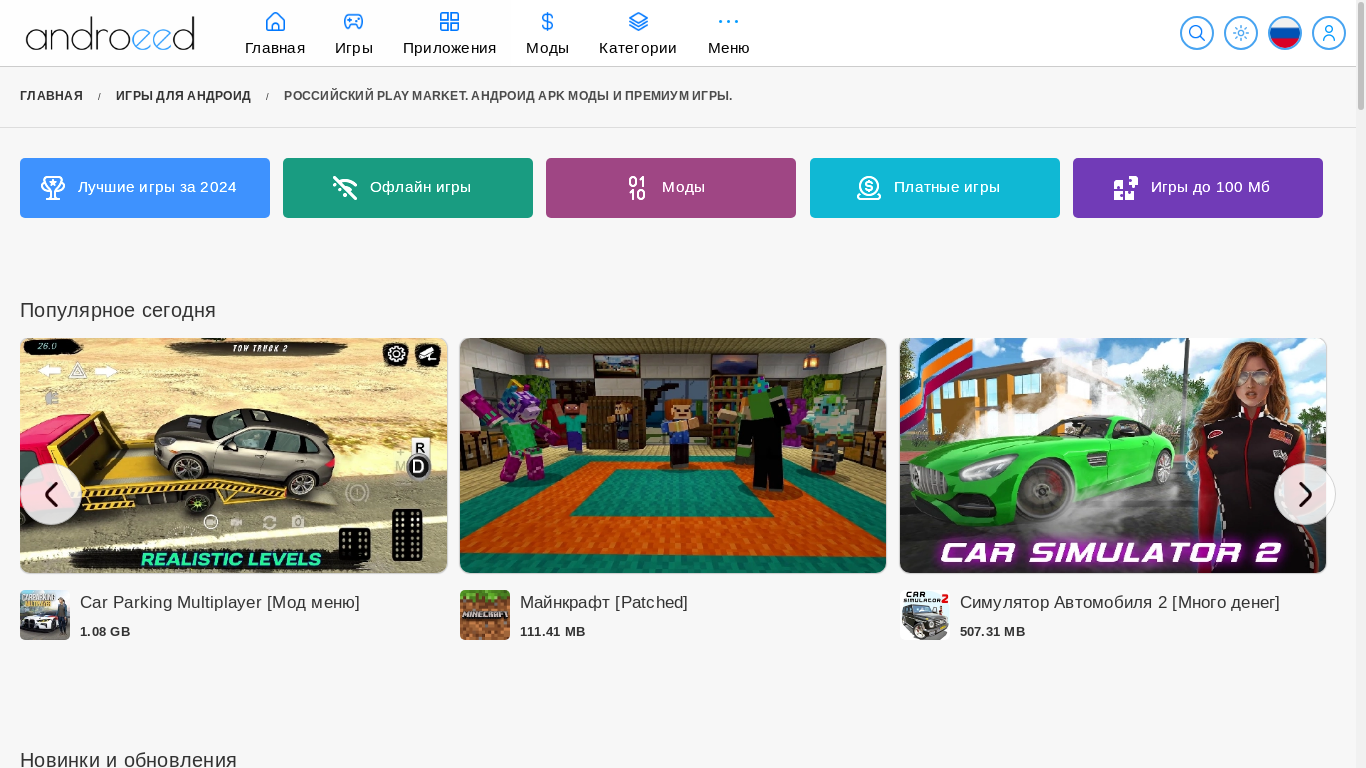The width and height of the screenshot is (1366, 768).
Task: Click 507.31 MB size text
Action: click(993, 632)
